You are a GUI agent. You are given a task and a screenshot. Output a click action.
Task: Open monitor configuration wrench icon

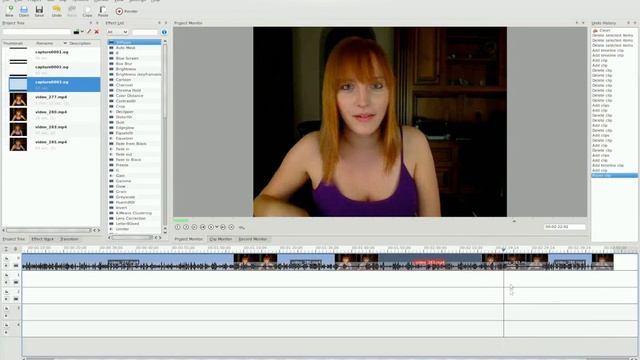point(242,227)
